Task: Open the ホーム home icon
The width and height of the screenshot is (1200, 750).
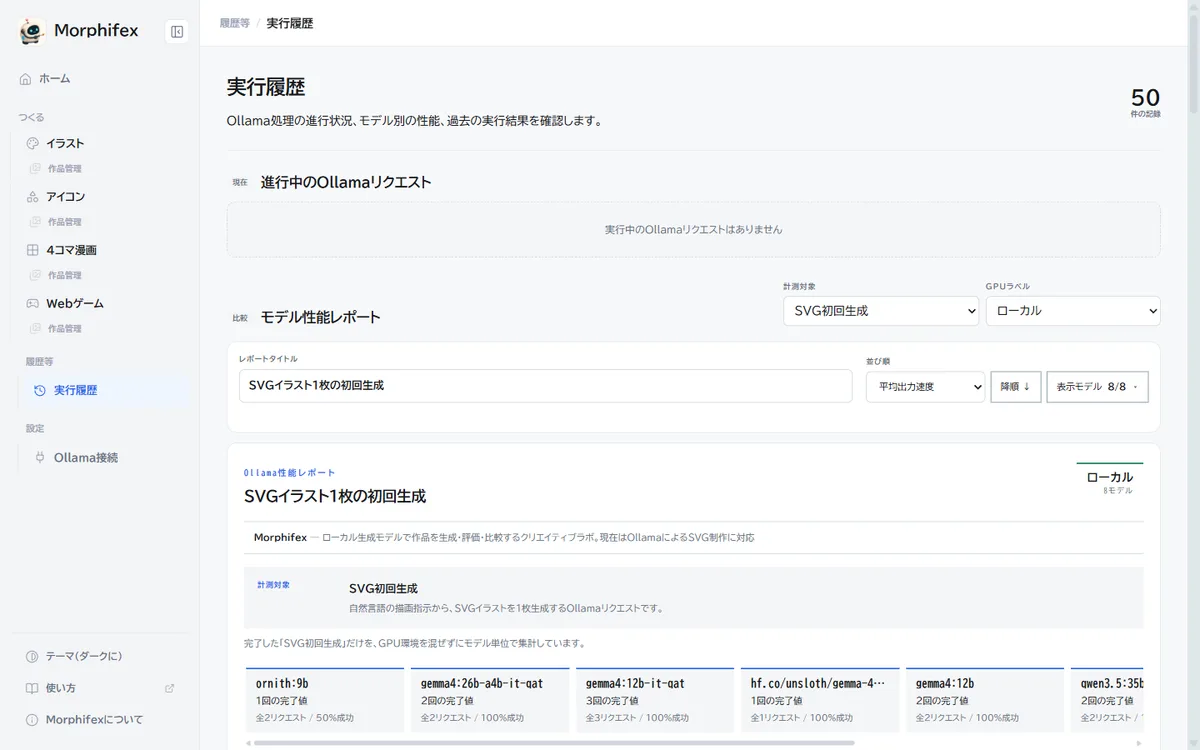Action: (x=26, y=79)
